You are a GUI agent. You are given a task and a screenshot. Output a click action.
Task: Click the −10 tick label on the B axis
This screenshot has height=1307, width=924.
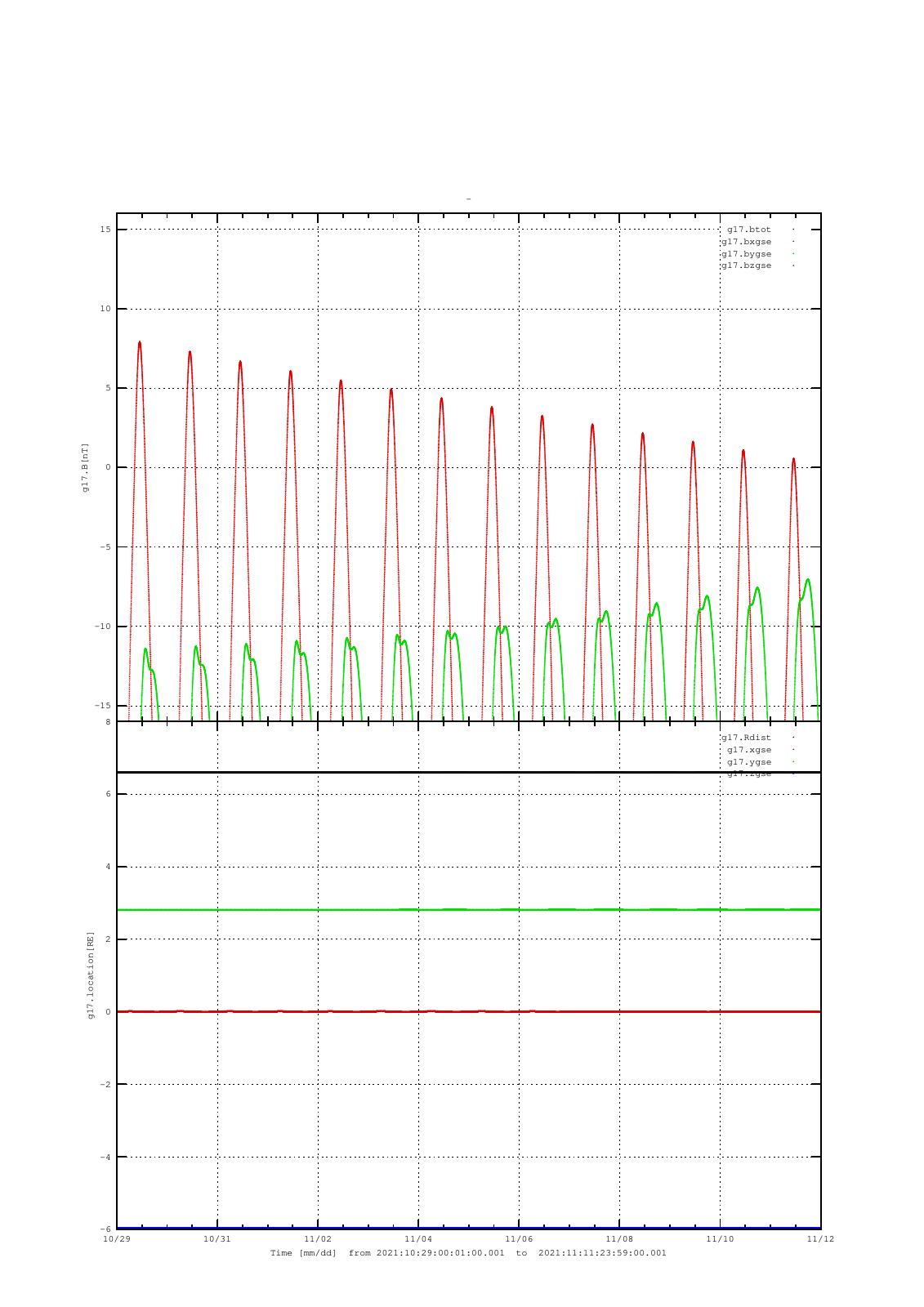(x=104, y=627)
